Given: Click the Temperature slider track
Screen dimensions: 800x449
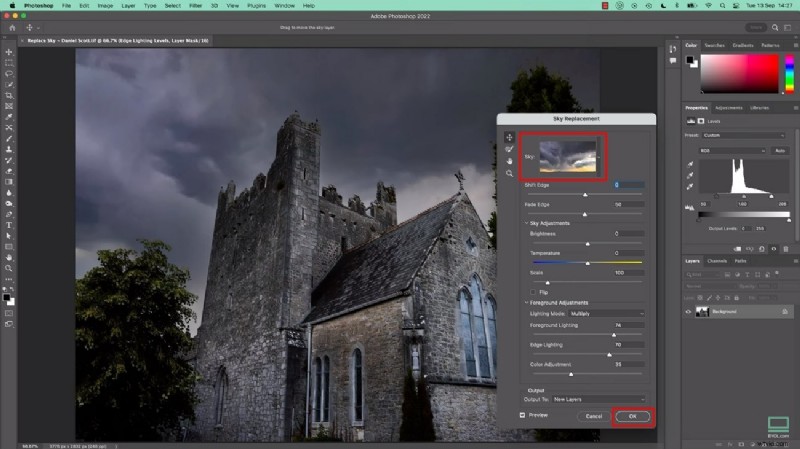Looking at the screenshot, I should coord(587,262).
